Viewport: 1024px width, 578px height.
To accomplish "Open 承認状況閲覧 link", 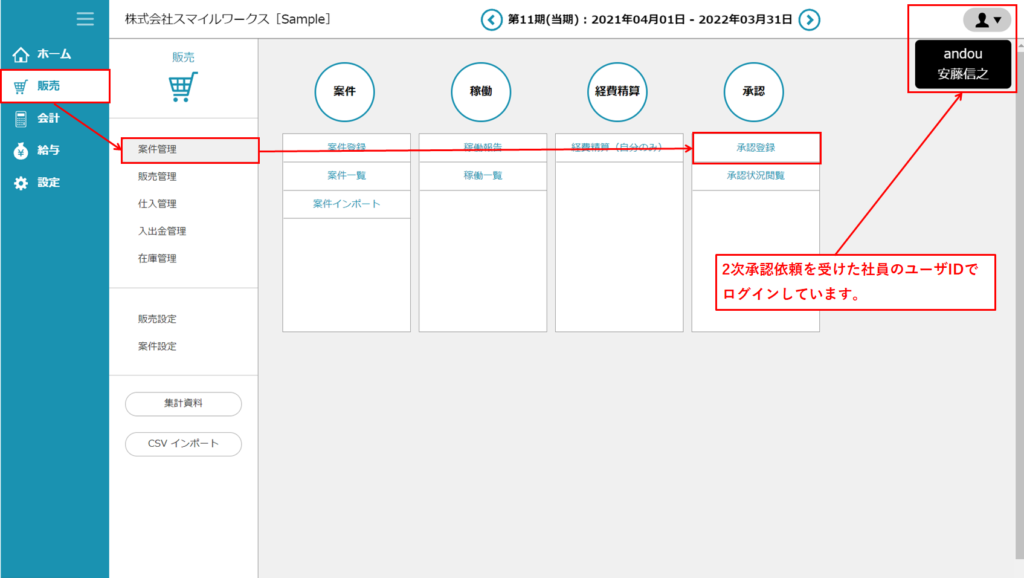I will pos(756,176).
